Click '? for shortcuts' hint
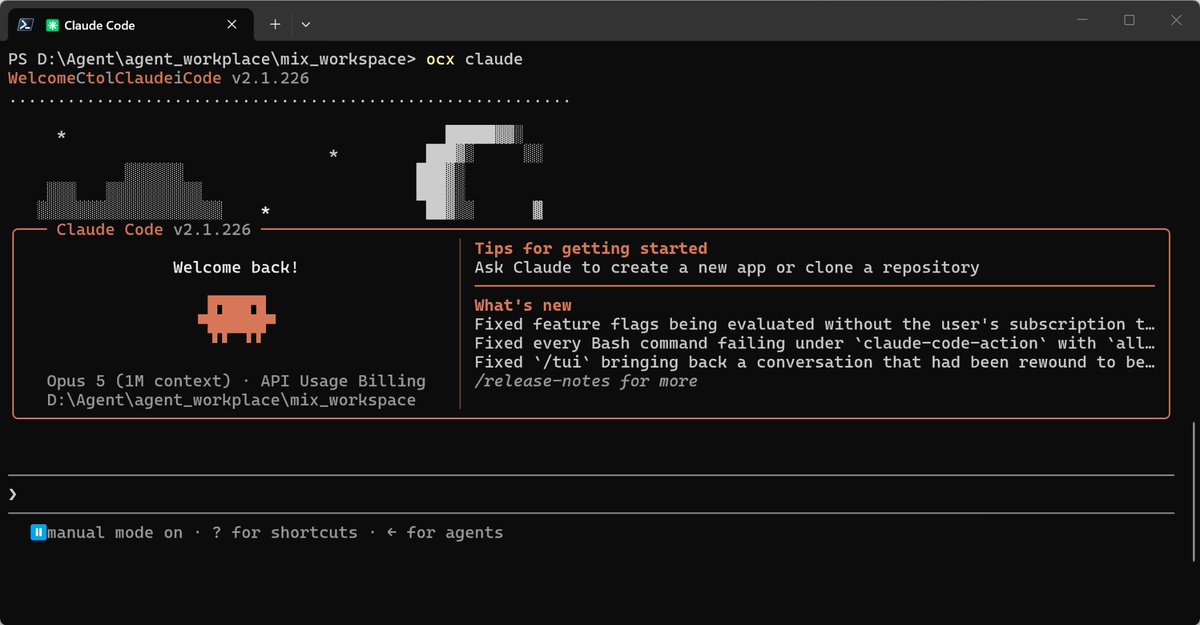 pos(285,533)
